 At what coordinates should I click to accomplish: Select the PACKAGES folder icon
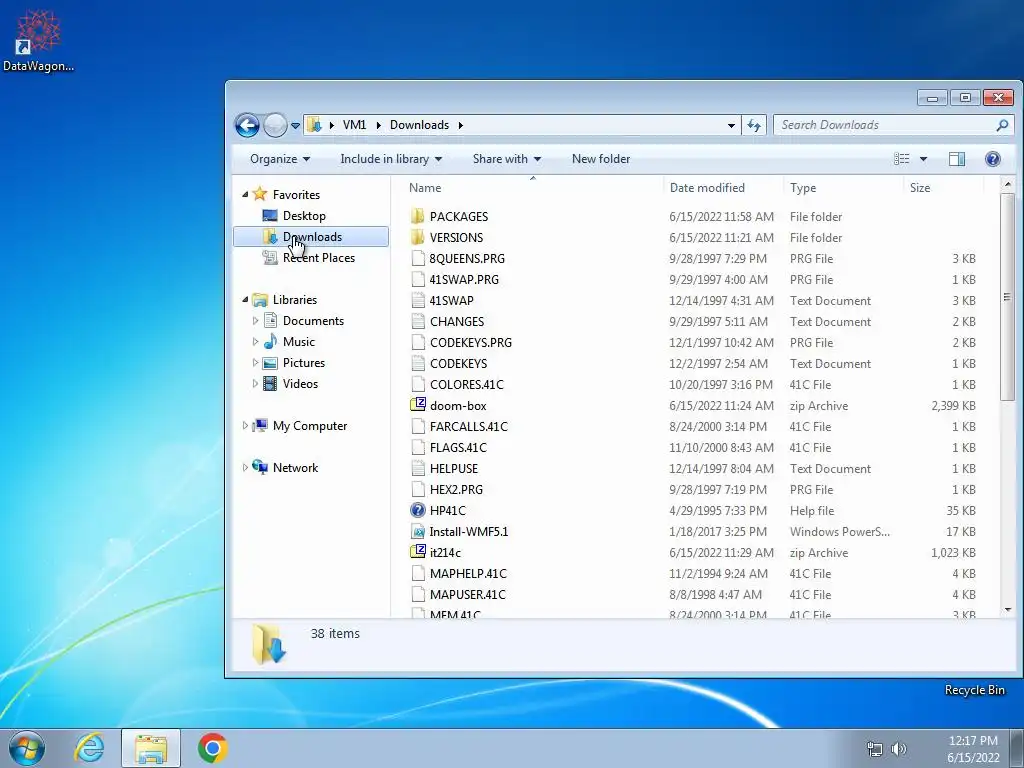(418, 216)
